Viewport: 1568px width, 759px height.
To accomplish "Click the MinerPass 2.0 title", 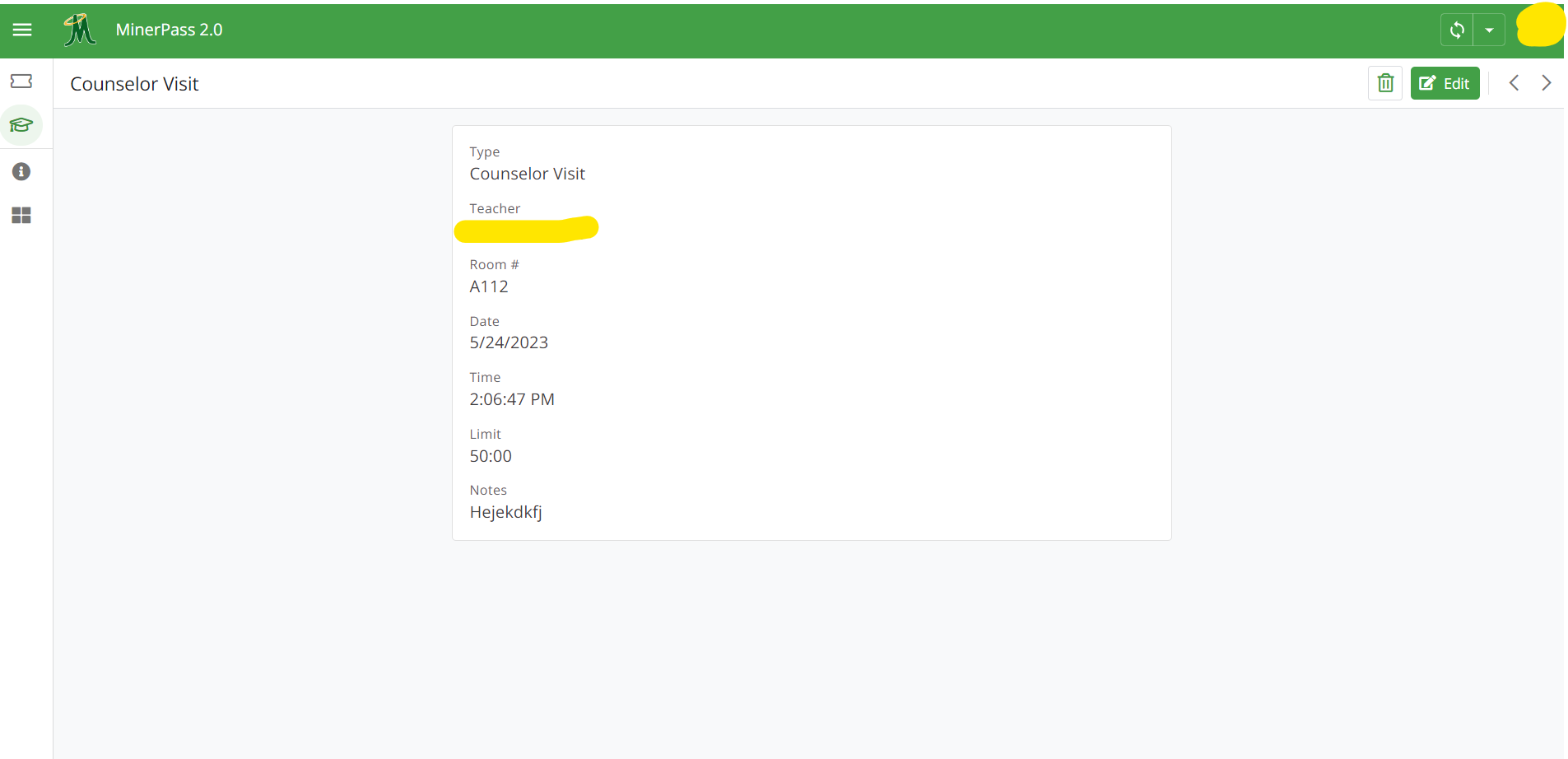I will pos(169,30).
